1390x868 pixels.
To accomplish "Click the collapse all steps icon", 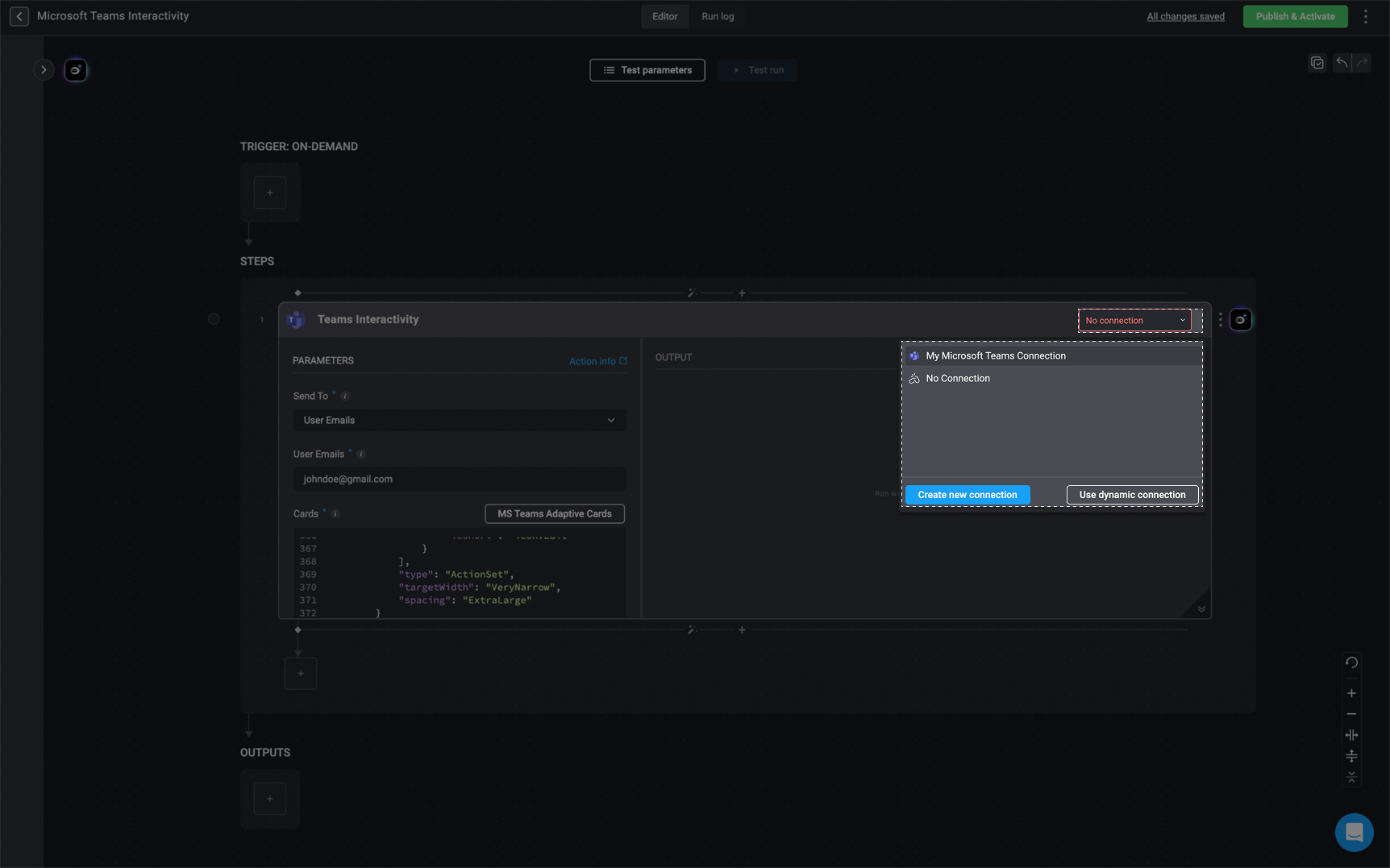I will pos(1351,777).
